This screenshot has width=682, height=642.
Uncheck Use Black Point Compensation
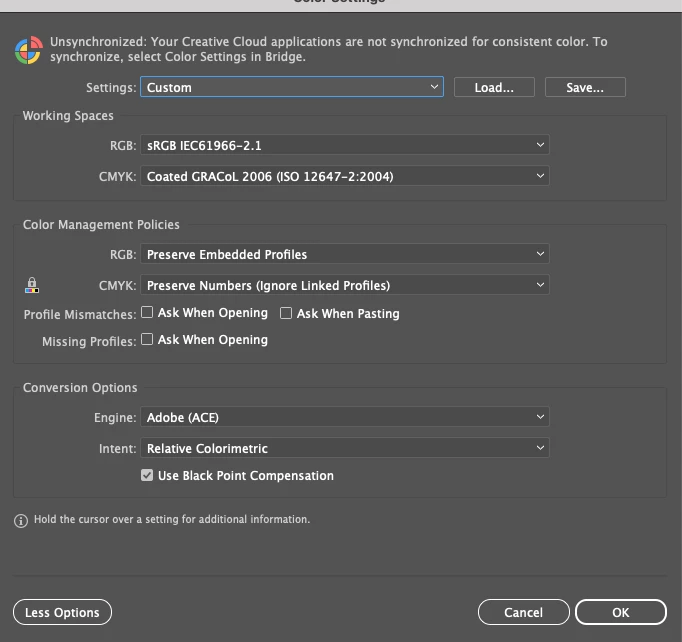click(147, 475)
